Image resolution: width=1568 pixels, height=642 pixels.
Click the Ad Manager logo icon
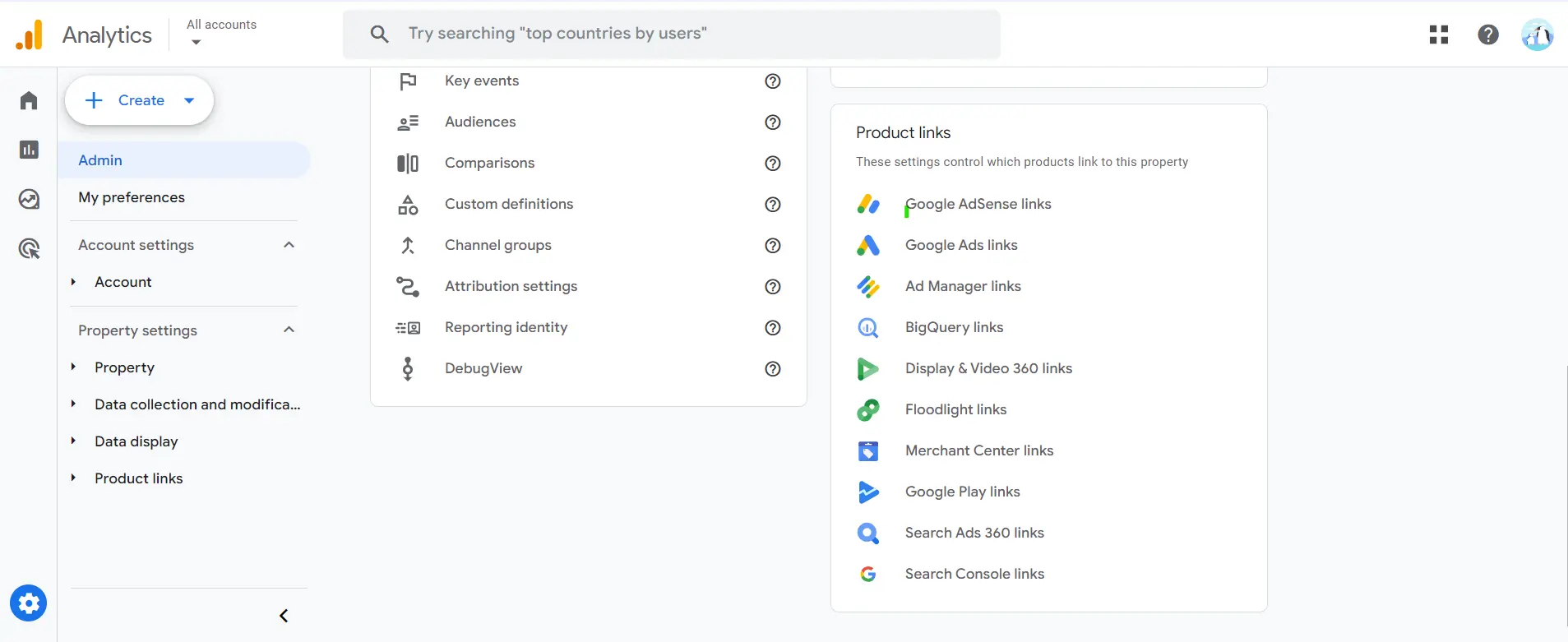(x=868, y=286)
